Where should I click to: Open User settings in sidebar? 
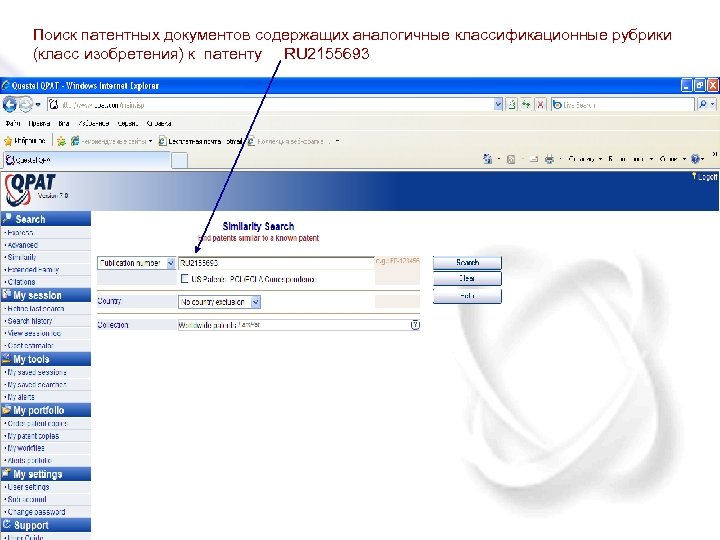click(x=27, y=487)
